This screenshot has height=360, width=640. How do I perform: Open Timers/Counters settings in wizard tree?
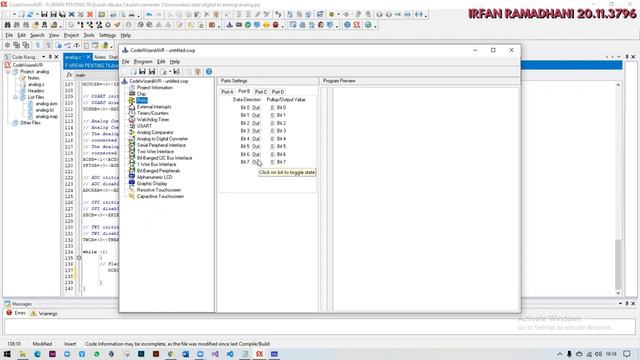point(153,113)
